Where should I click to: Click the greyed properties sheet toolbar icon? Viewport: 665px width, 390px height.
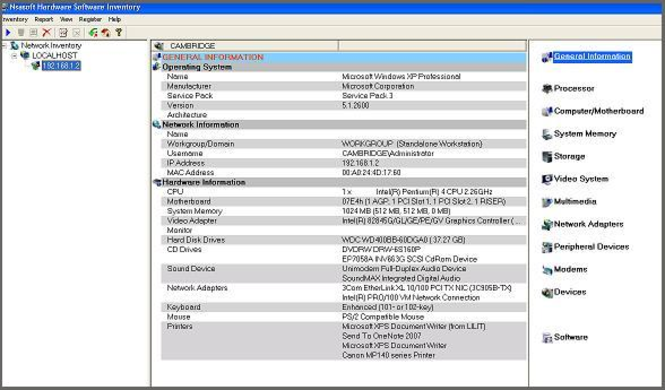(34, 32)
